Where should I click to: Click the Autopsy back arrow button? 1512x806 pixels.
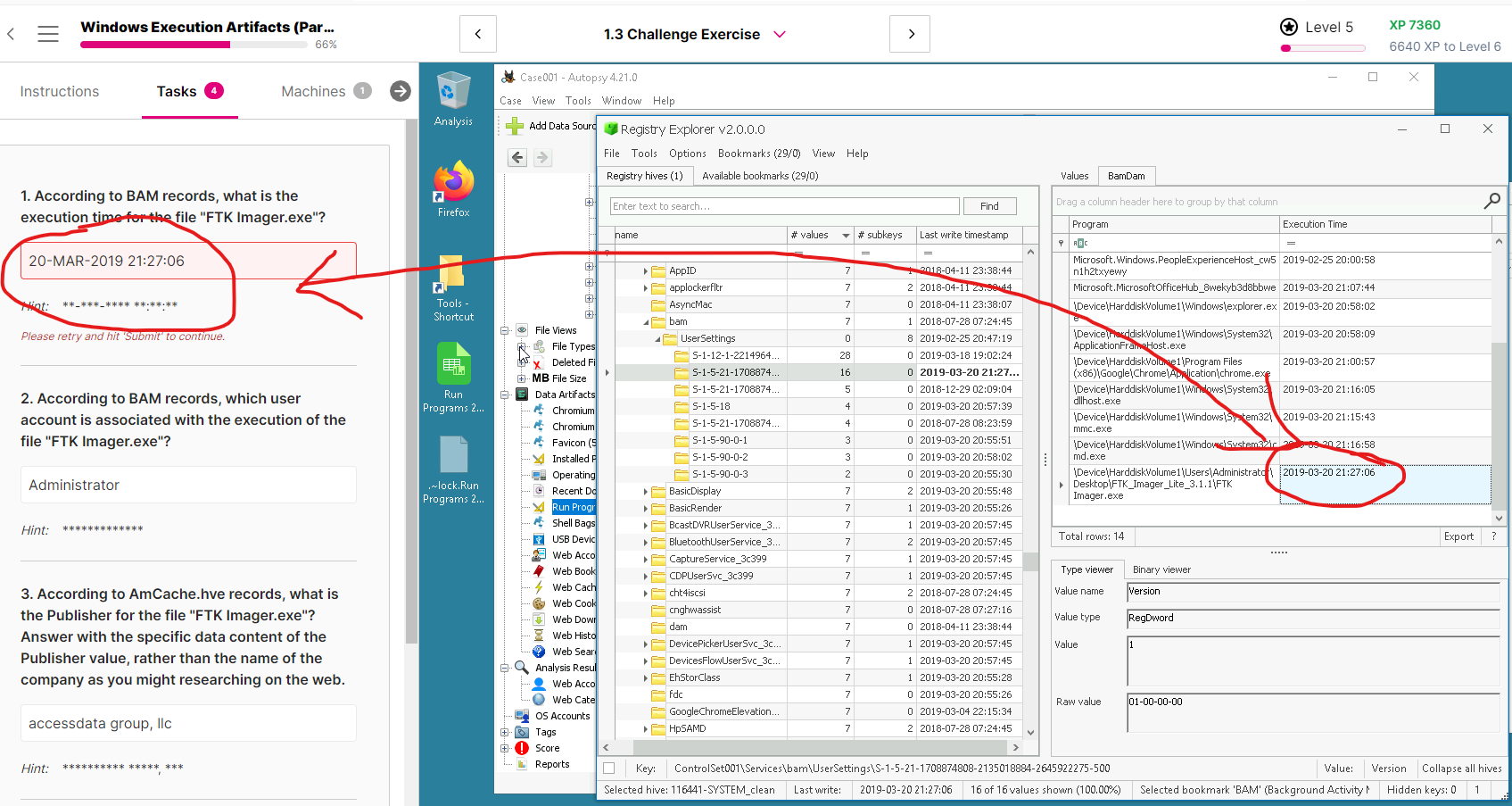click(517, 158)
